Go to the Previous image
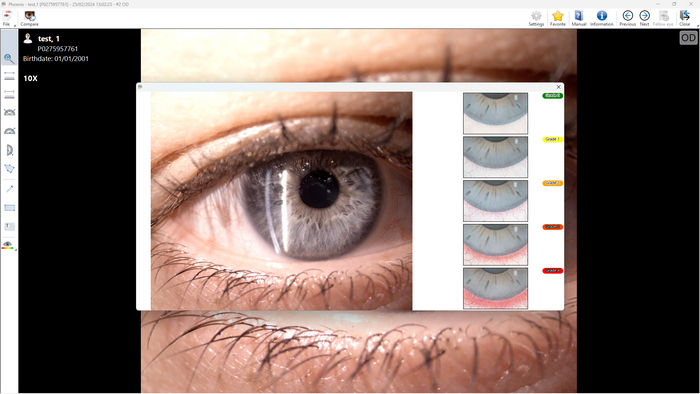 628,18
